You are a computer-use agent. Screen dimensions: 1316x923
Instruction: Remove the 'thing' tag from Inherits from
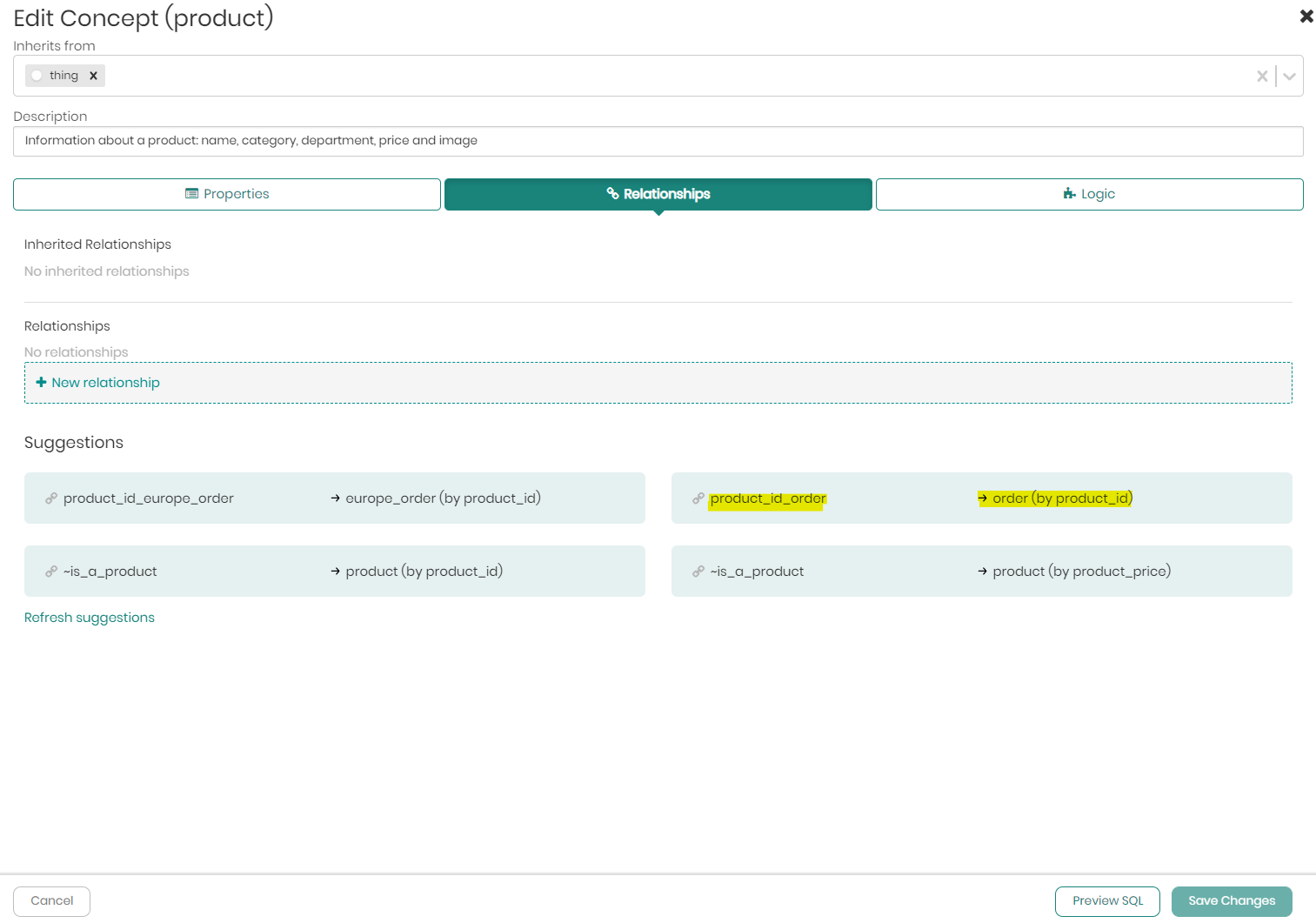(93, 76)
